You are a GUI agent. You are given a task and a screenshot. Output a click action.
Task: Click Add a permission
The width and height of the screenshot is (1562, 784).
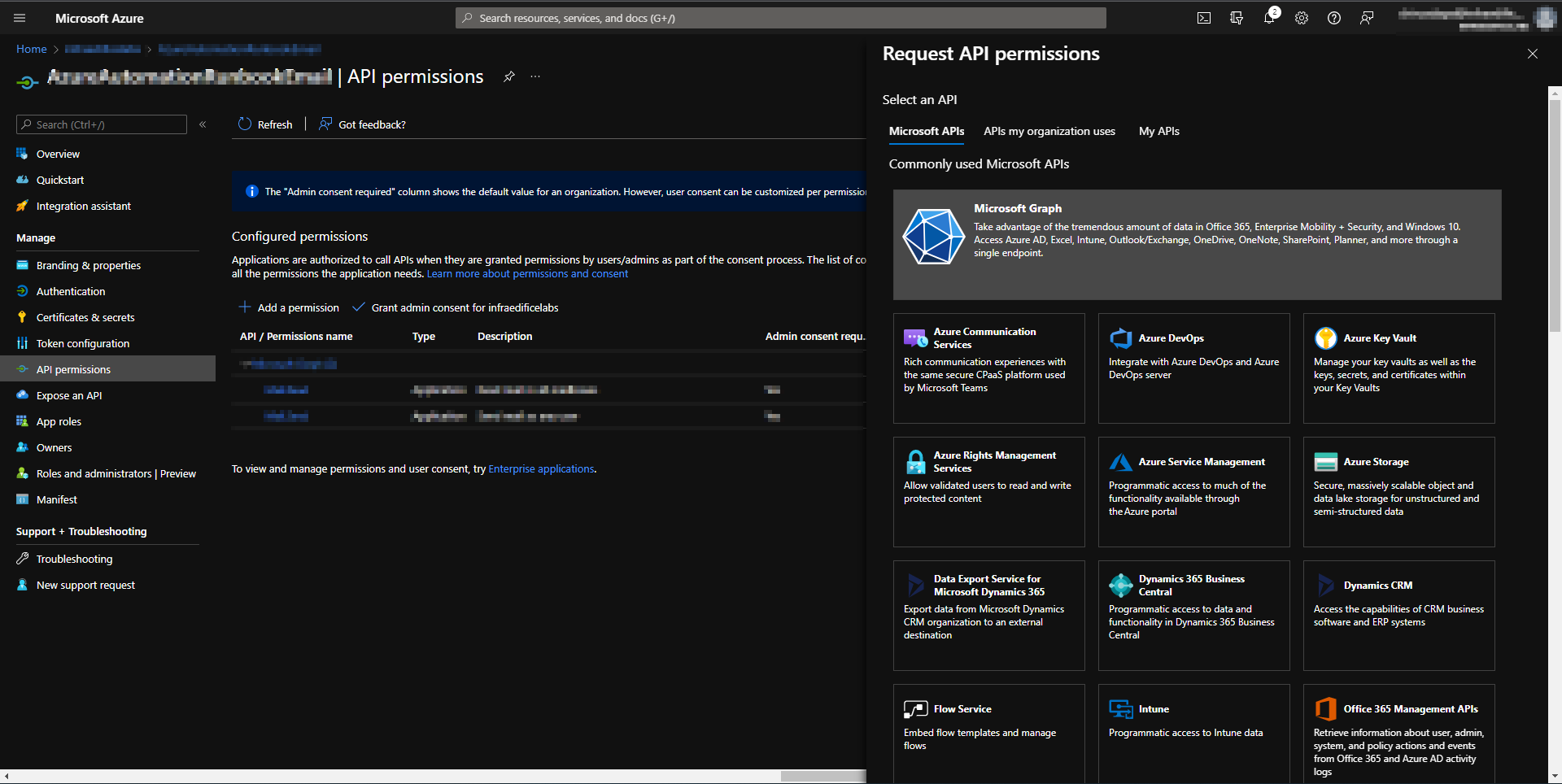[x=289, y=307]
